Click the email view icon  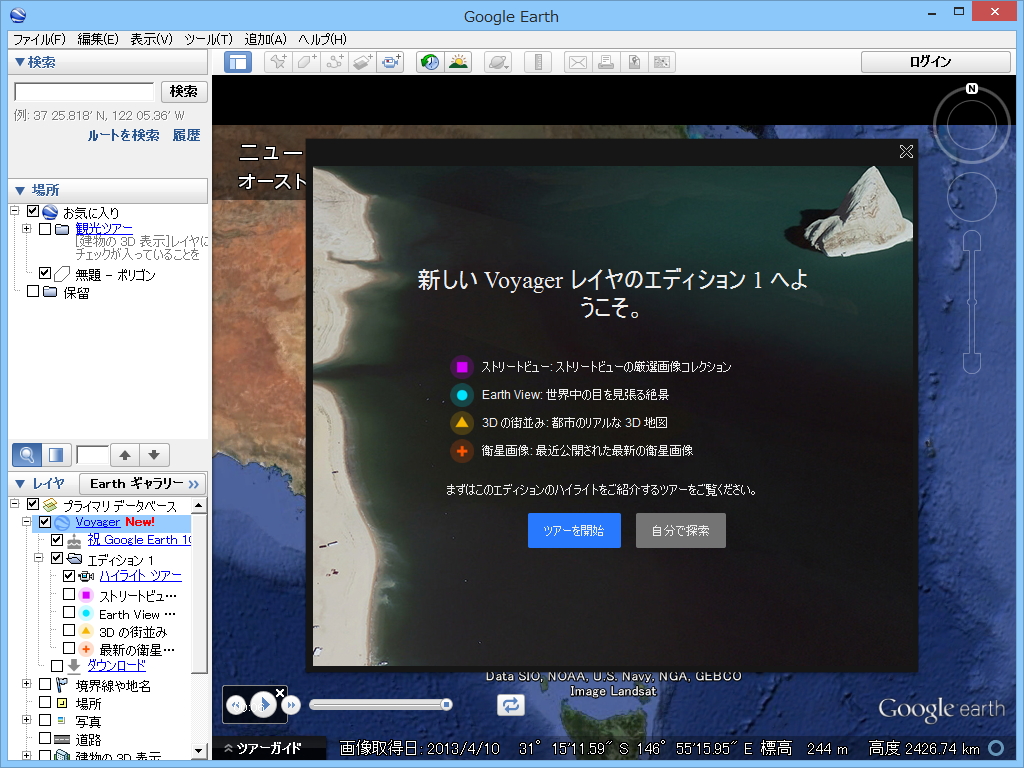pyautogui.click(x=577, y=62)
